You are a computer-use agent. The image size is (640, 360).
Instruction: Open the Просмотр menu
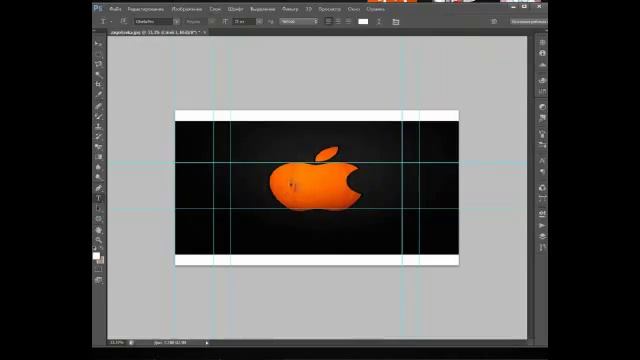(329, 9)
